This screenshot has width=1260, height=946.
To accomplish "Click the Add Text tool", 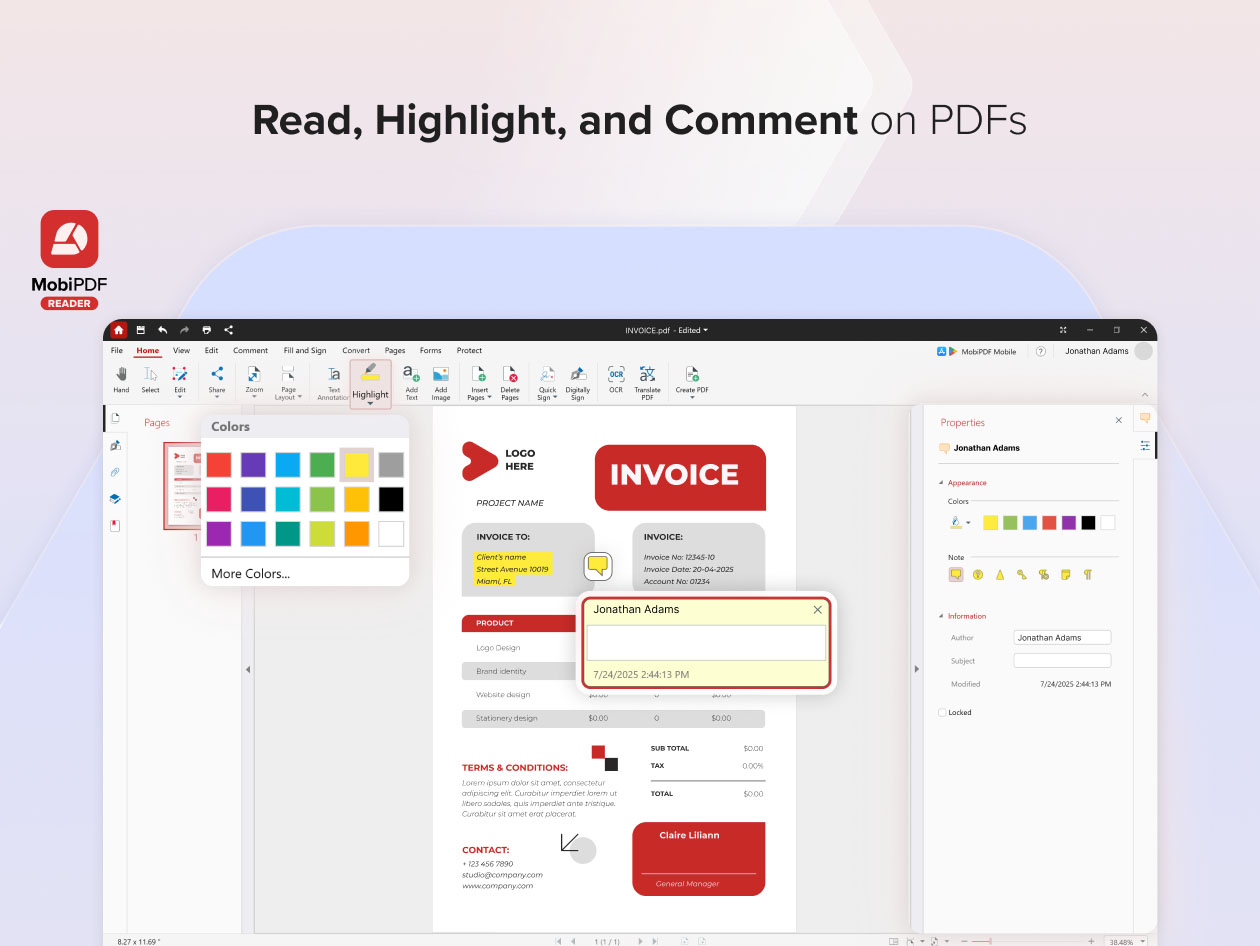I will click(411, 378).
